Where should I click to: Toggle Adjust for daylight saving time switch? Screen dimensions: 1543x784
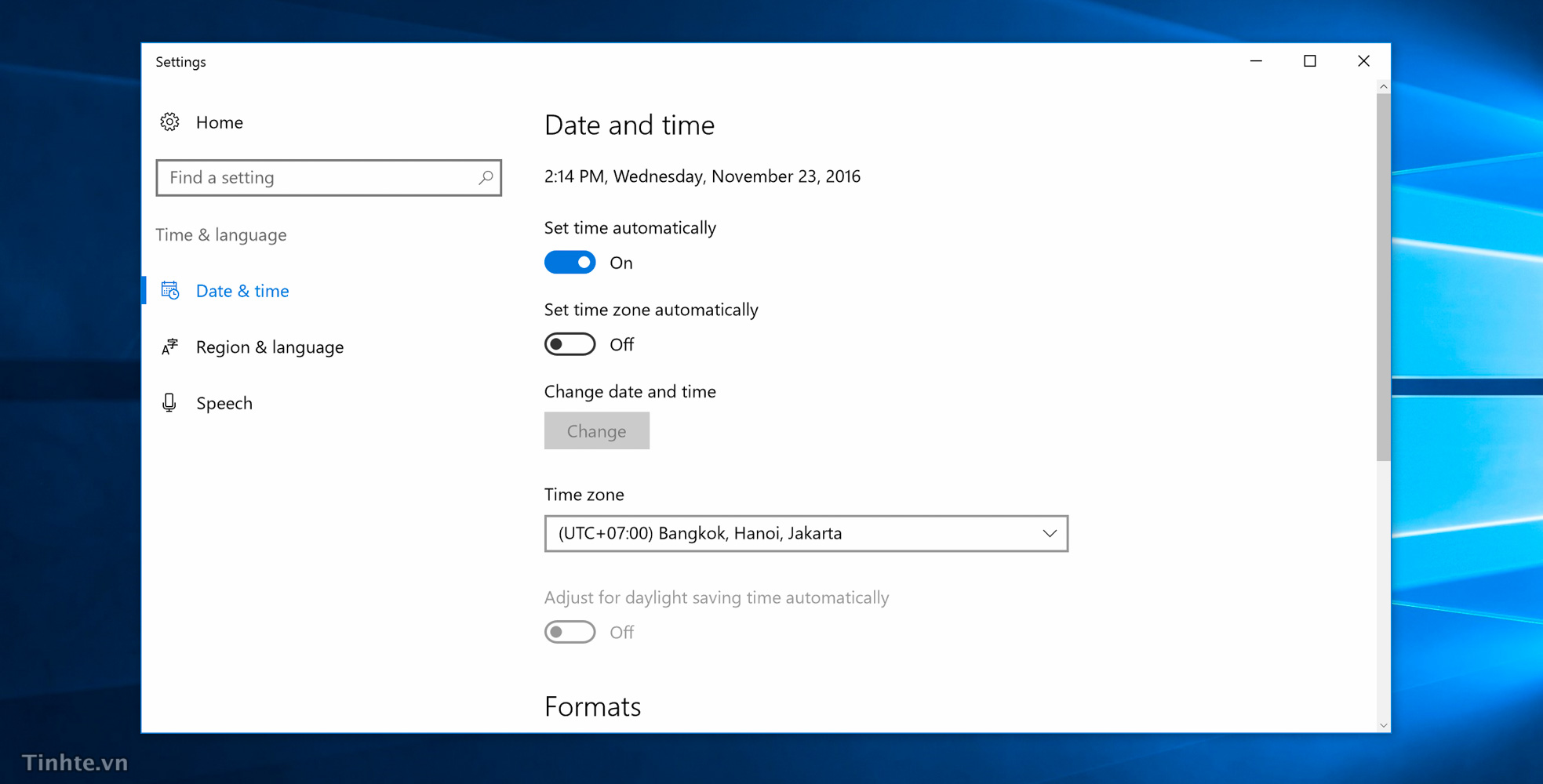570,632
